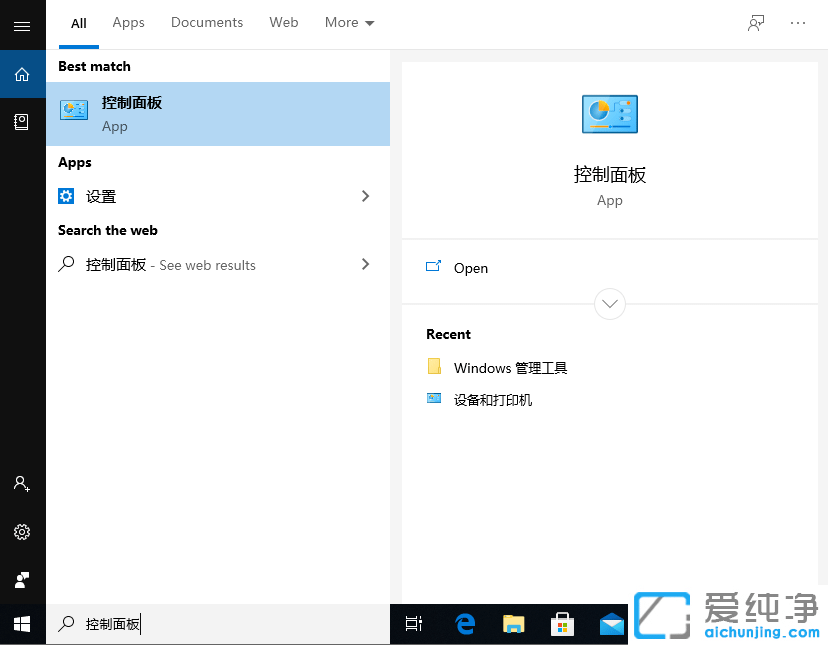
Task: Click the feedback icon at top right
Action: coord(757,22)
